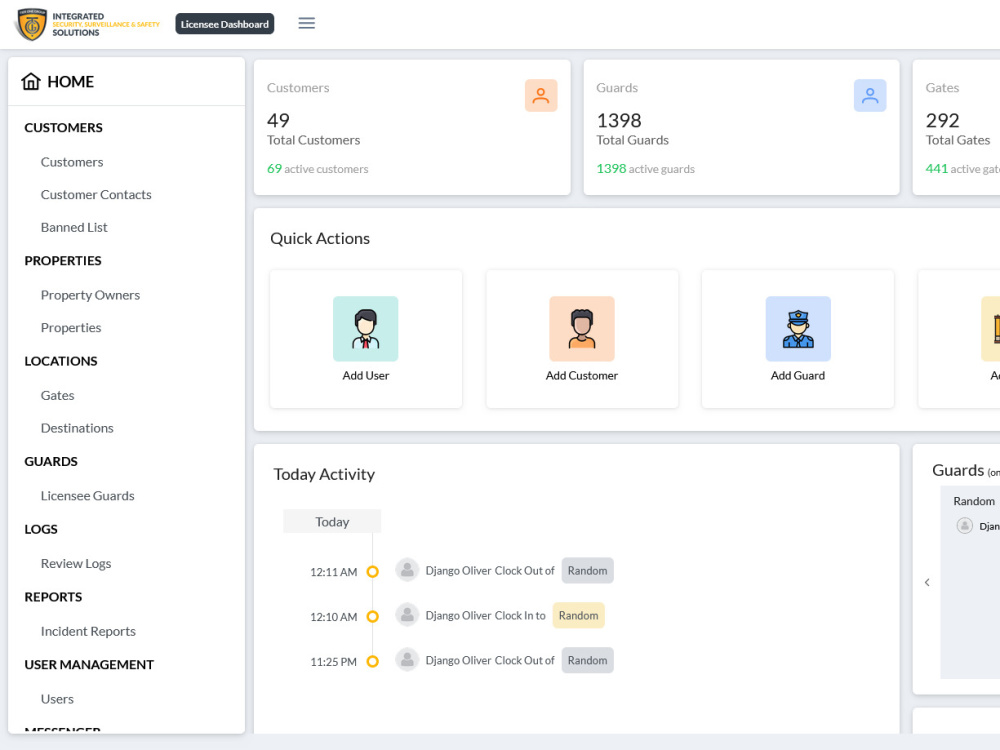Open Gates in the sidebar
This screenshot has width=1000, height=750.
(x=57, y=395)
